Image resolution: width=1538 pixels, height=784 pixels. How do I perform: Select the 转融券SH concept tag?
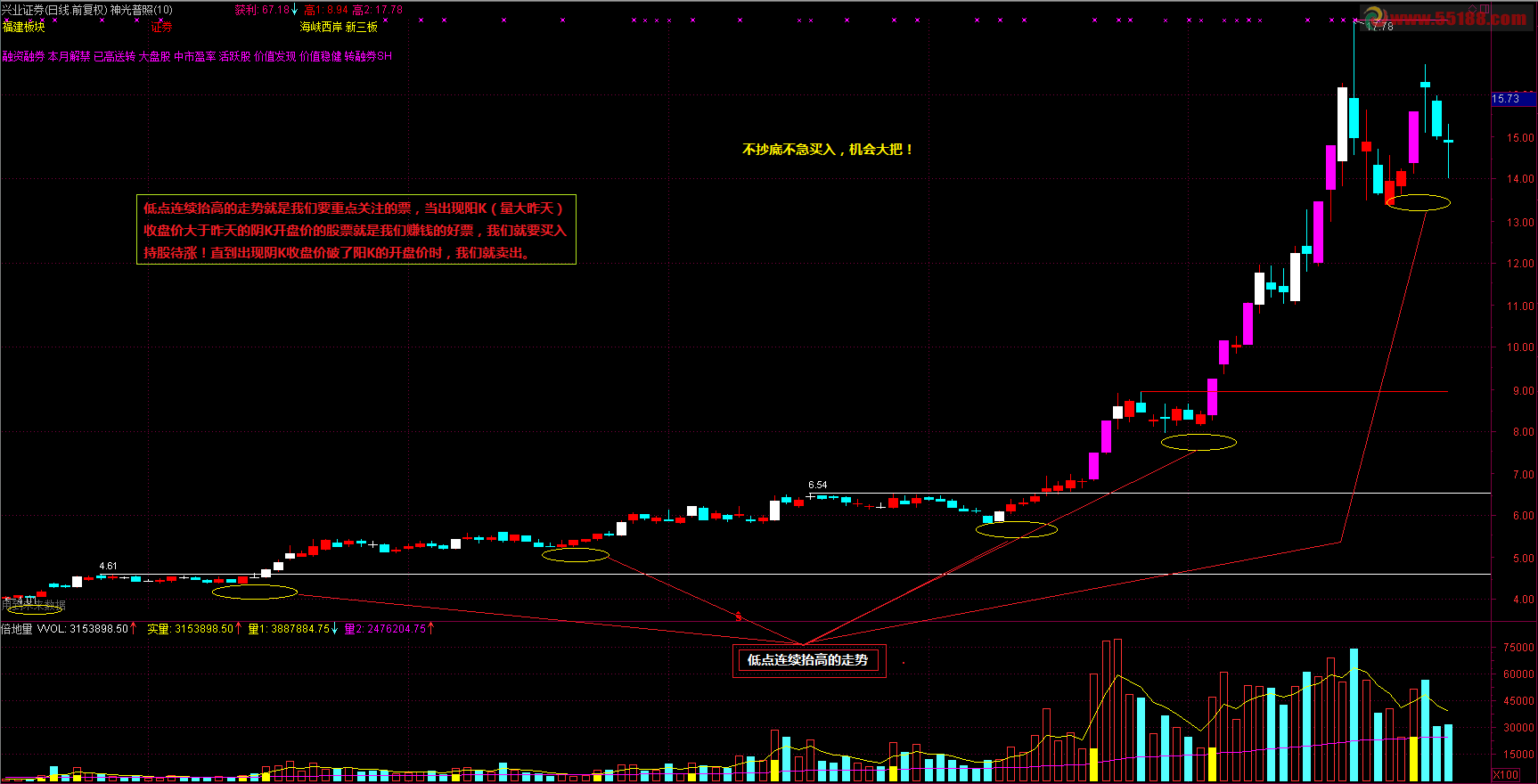tap(369, 56)
